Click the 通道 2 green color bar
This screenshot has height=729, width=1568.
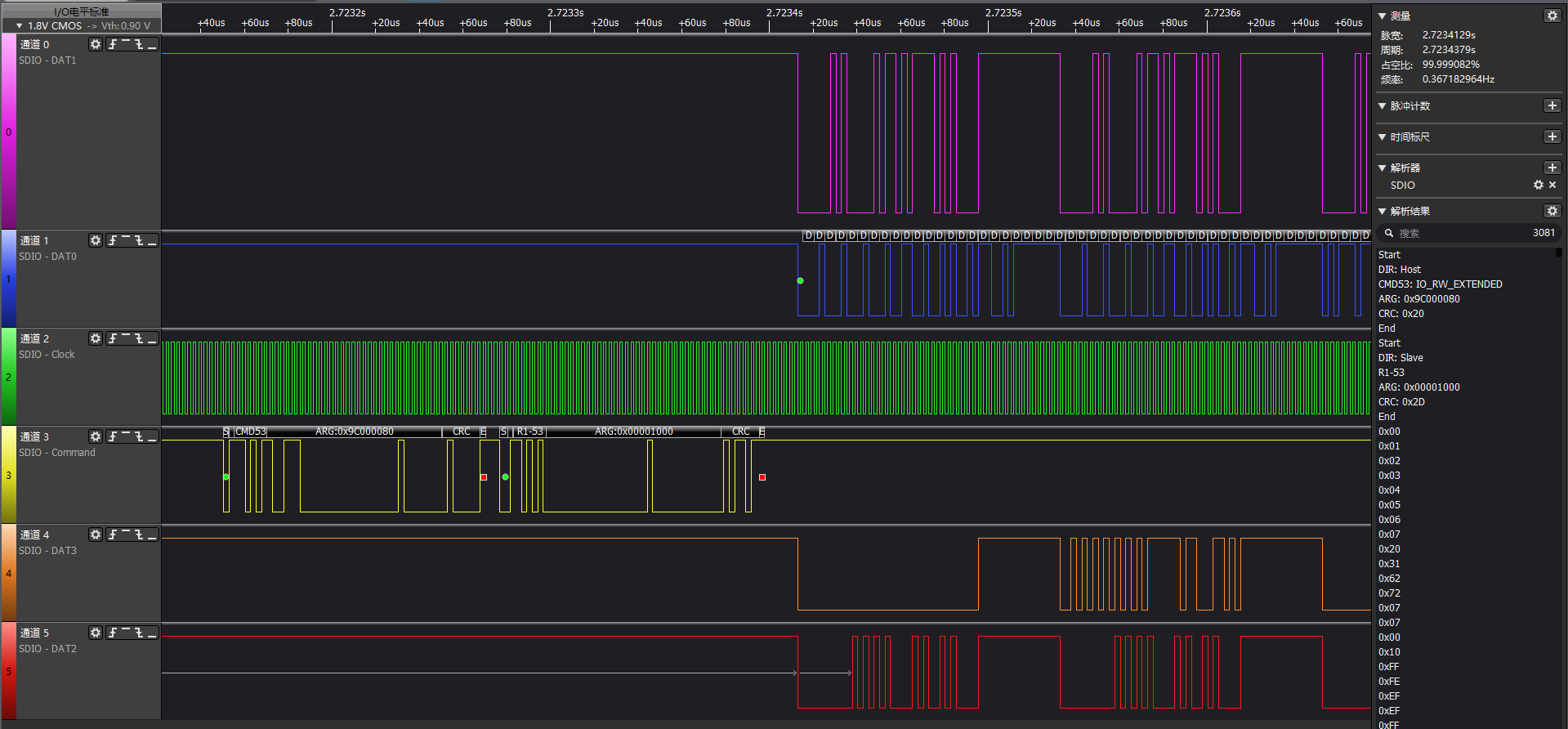[8, 377]
